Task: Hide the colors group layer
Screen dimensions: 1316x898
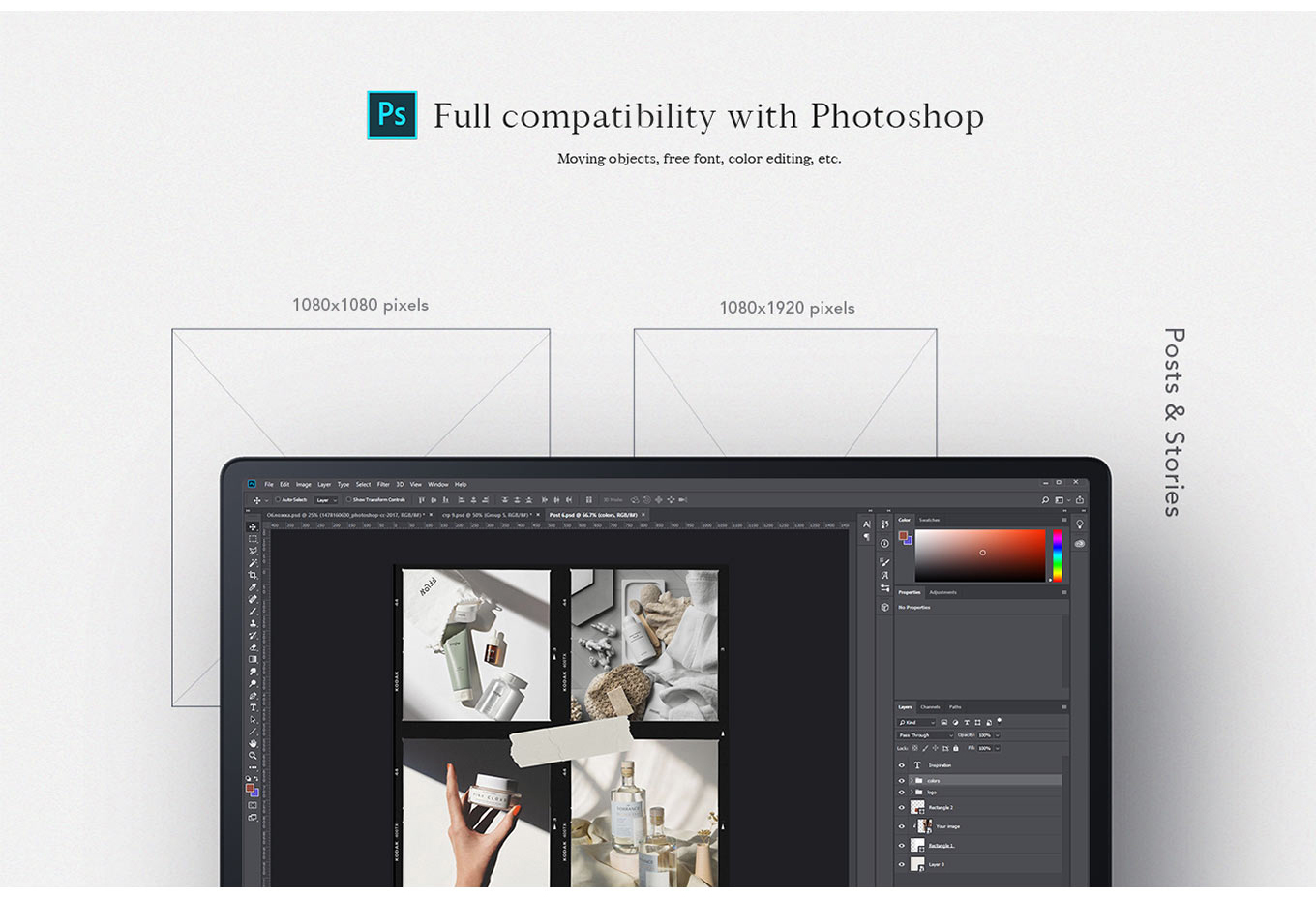Action: click(902, 781)
